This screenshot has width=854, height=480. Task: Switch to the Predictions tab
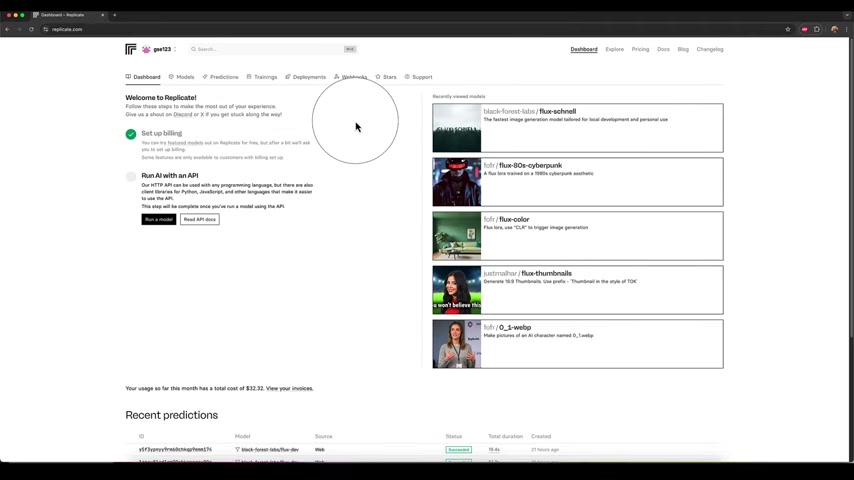tap(220, 77)
